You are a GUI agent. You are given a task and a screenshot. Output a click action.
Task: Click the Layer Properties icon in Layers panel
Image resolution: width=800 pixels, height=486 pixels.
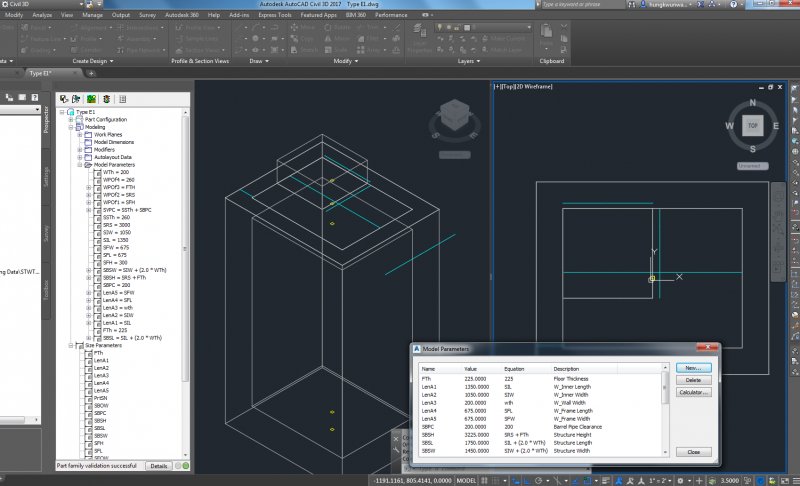point(419,33)
